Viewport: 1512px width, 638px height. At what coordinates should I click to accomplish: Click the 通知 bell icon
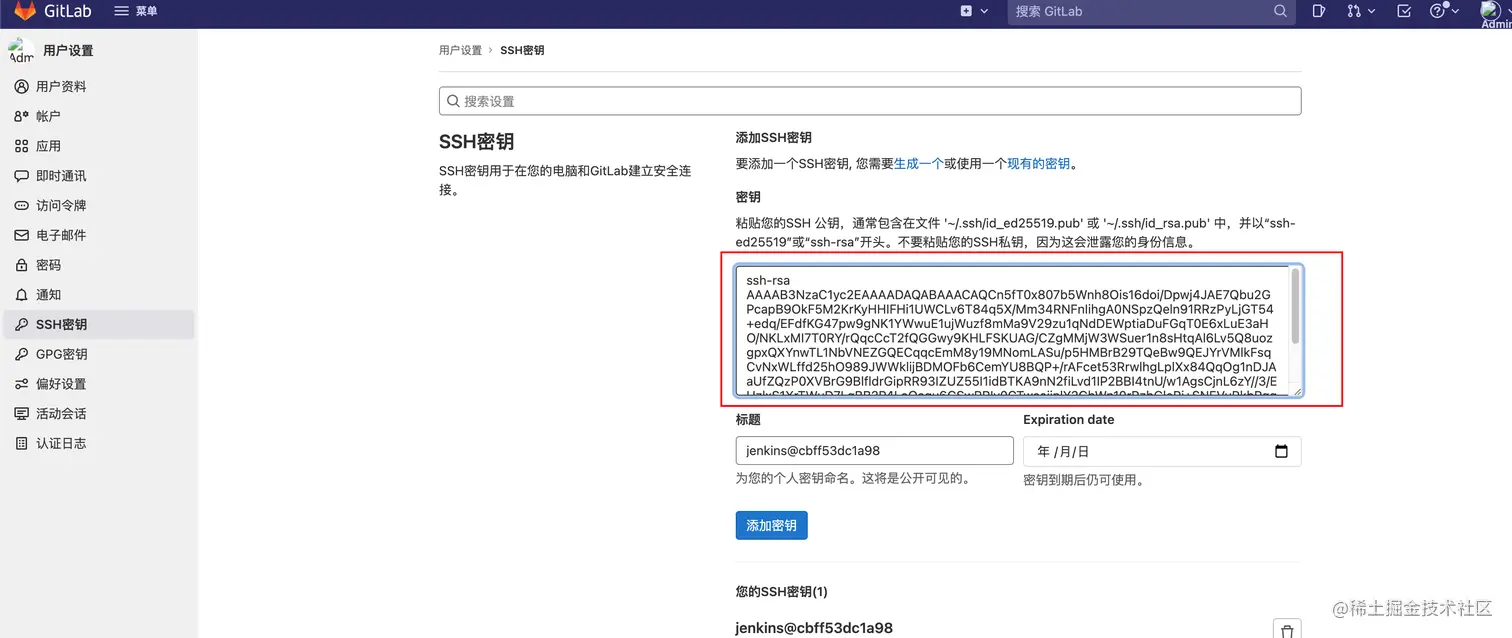tap(21, 295)
